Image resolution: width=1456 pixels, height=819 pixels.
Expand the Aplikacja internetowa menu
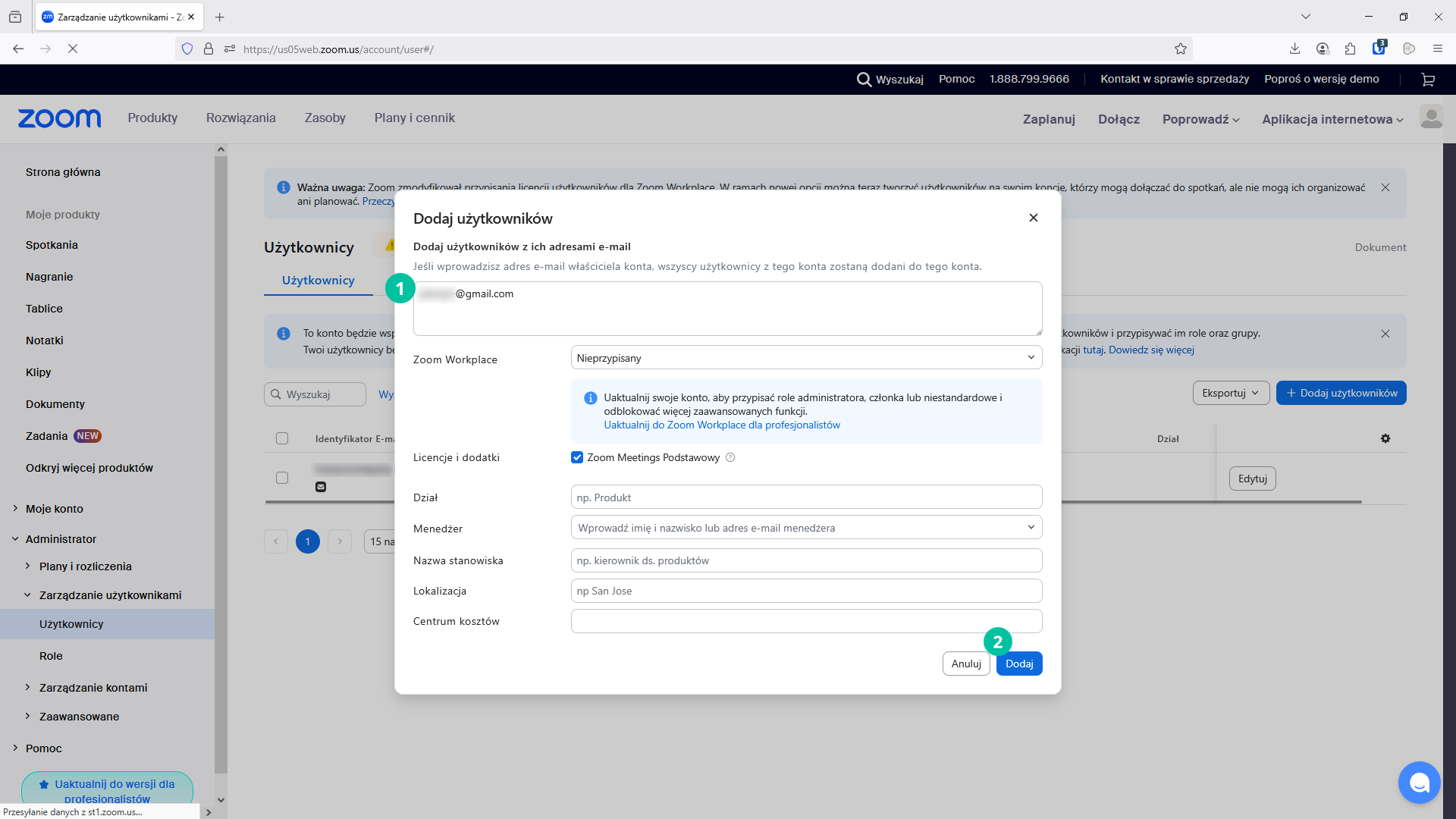pyautogui.click(x=1332, y=119)
